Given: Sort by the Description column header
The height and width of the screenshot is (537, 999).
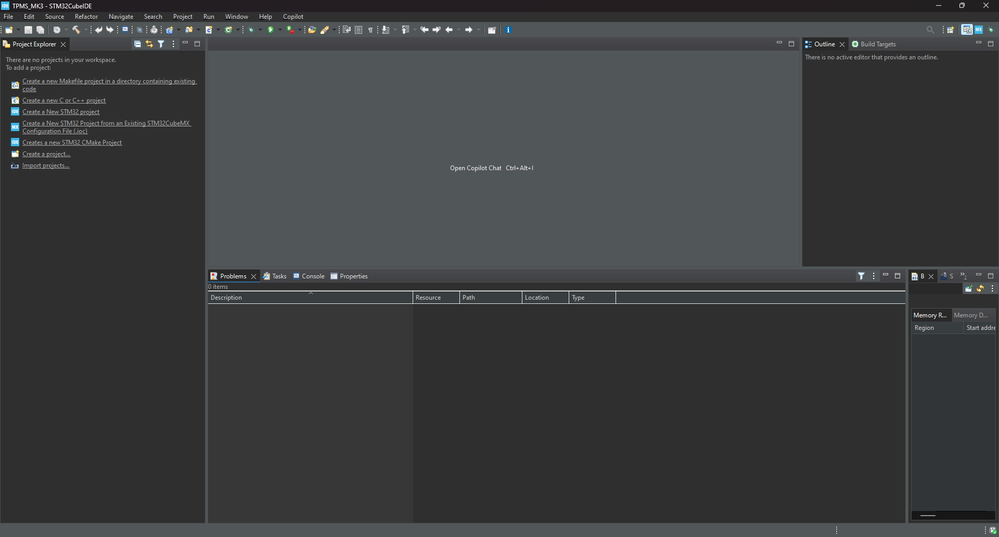Looking at the screenshot, I should click(x=310, y=297).
